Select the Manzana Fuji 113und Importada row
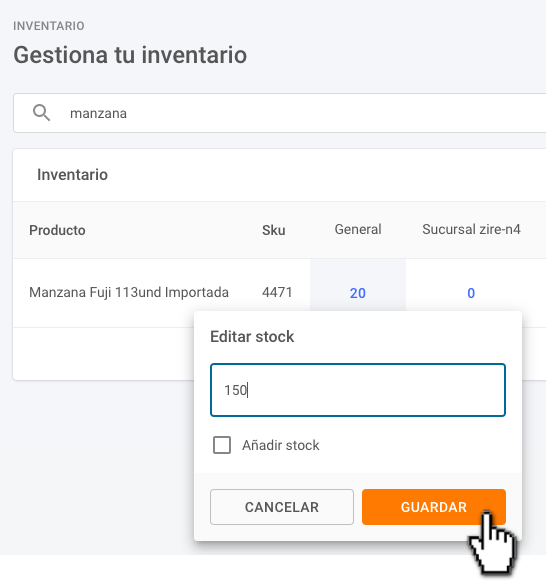Screen dimensions: 546x581 pos(280,293)
